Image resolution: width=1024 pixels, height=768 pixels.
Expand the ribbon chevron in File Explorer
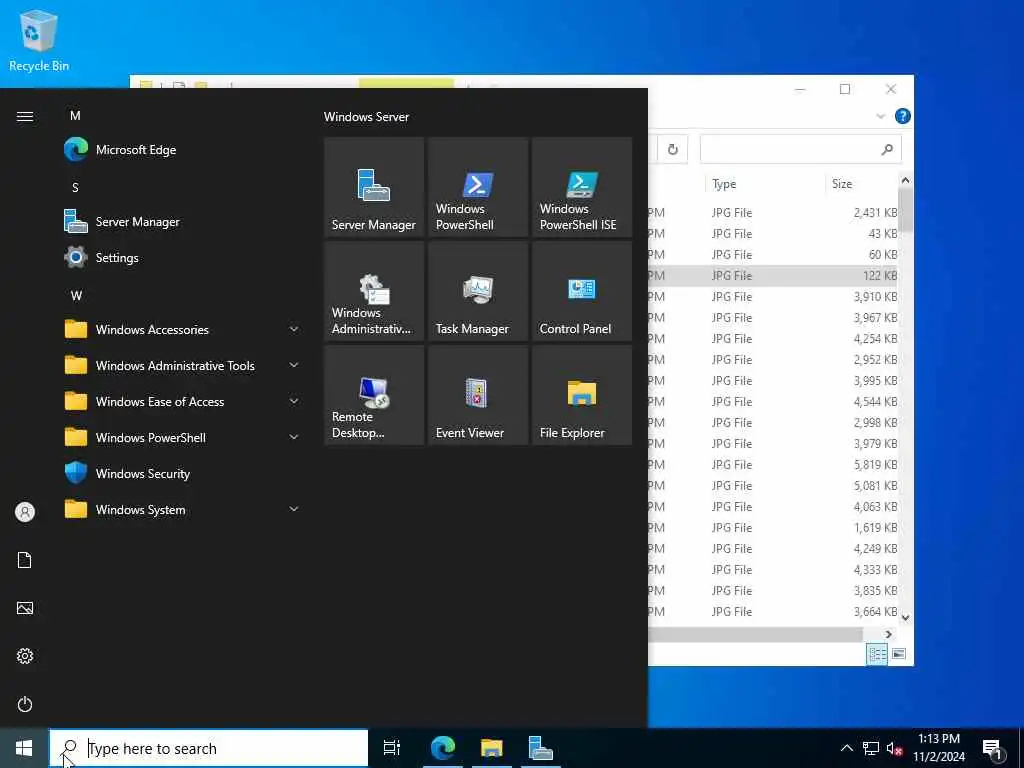click(880, 116)
